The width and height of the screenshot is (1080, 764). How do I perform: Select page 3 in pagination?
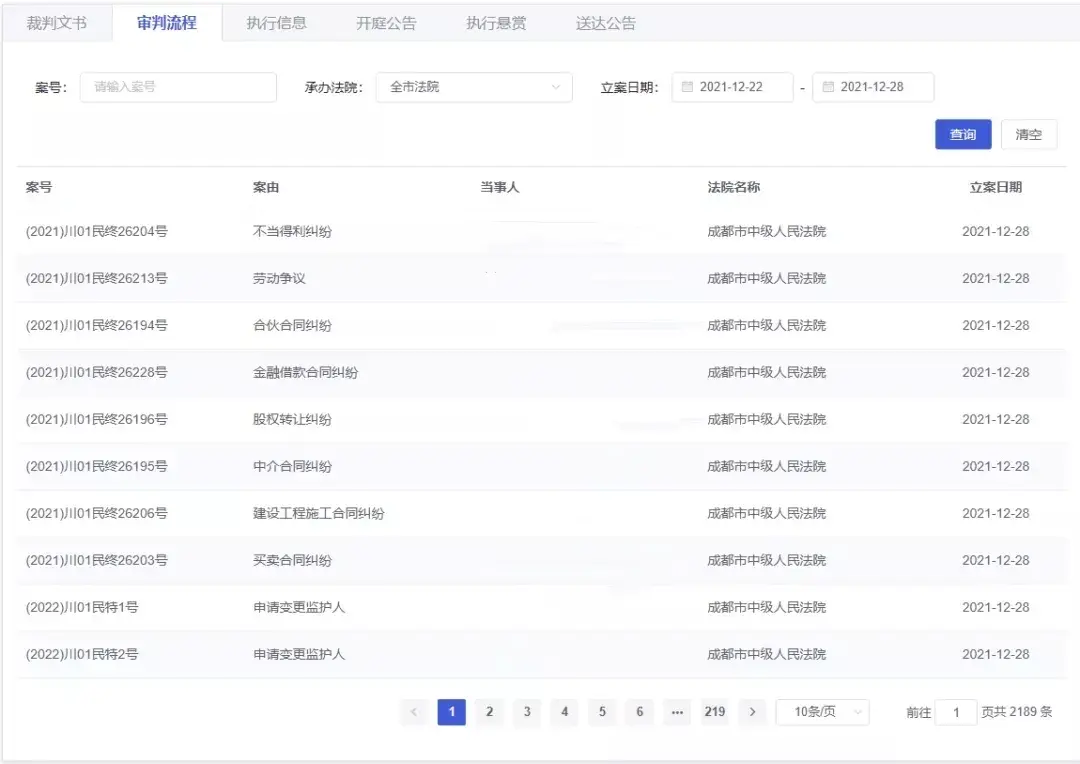click(x=527, y=712)
